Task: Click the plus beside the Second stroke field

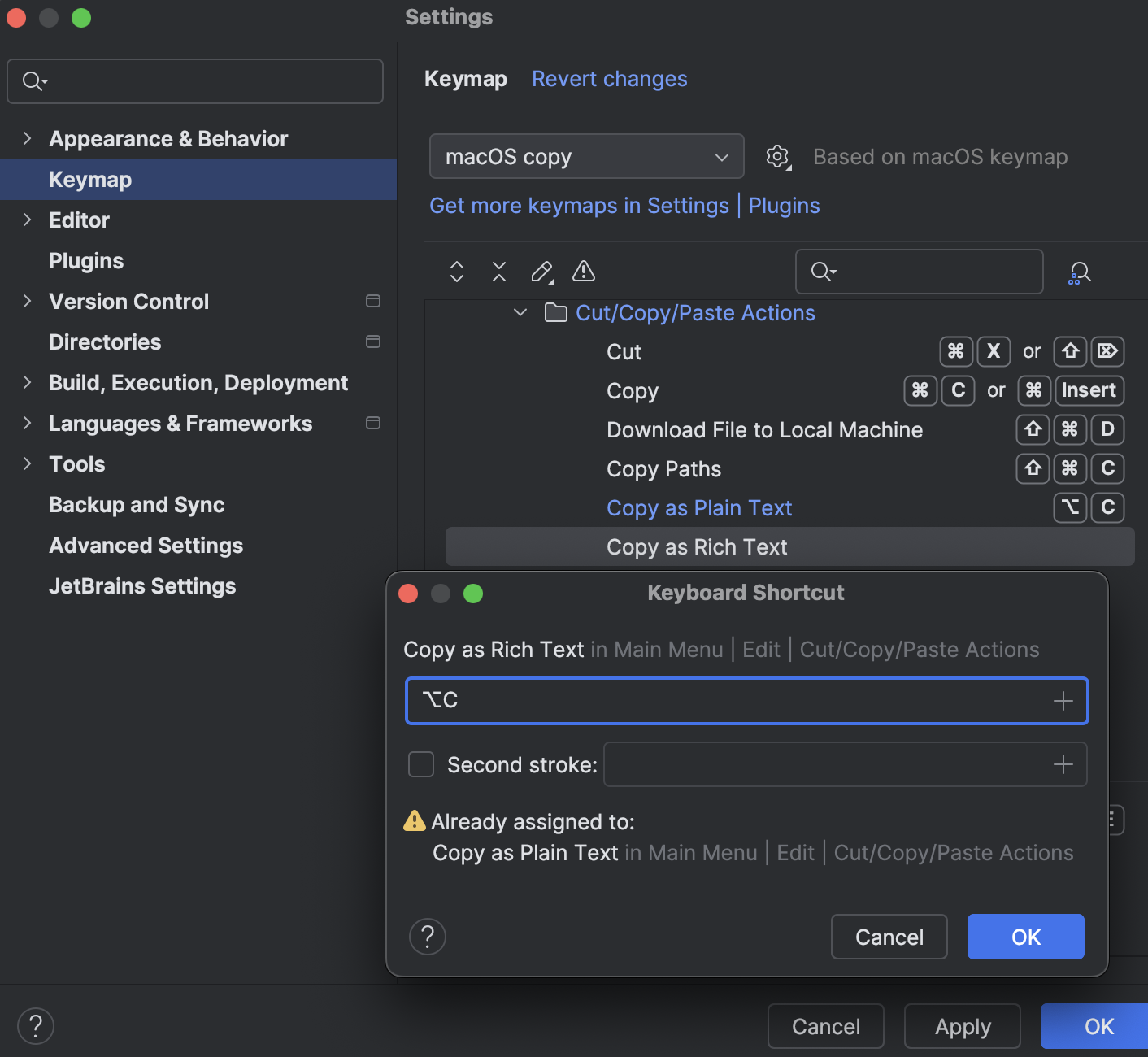Action: (1063, 764)
